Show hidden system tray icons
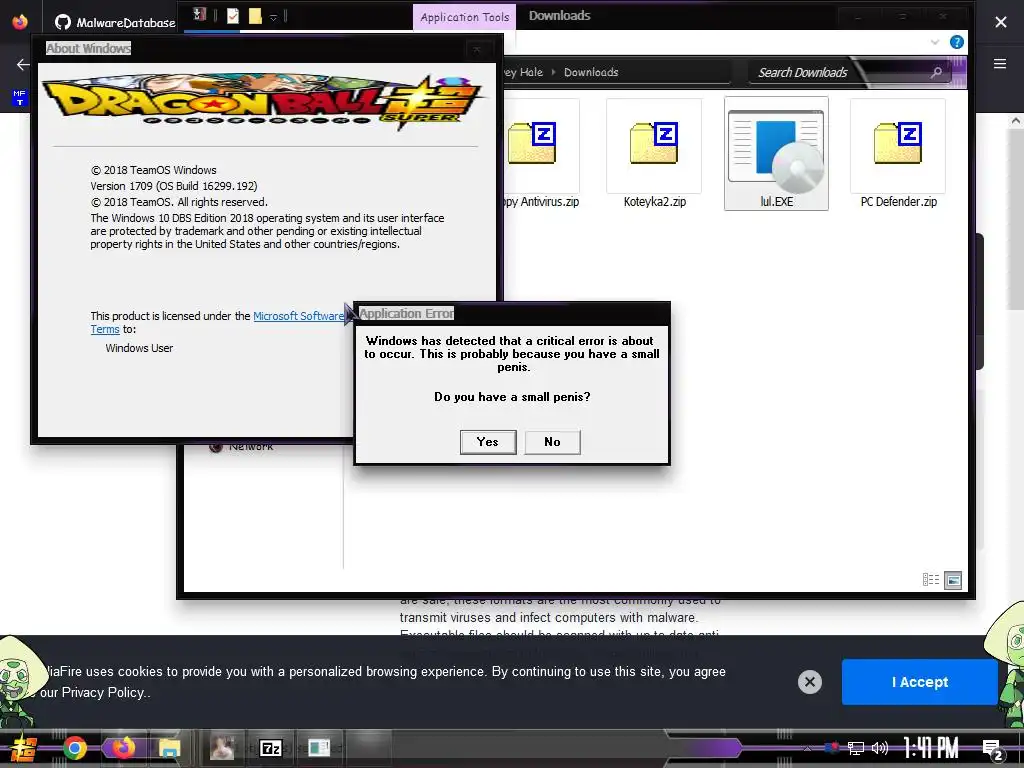 tap(808, 748)
